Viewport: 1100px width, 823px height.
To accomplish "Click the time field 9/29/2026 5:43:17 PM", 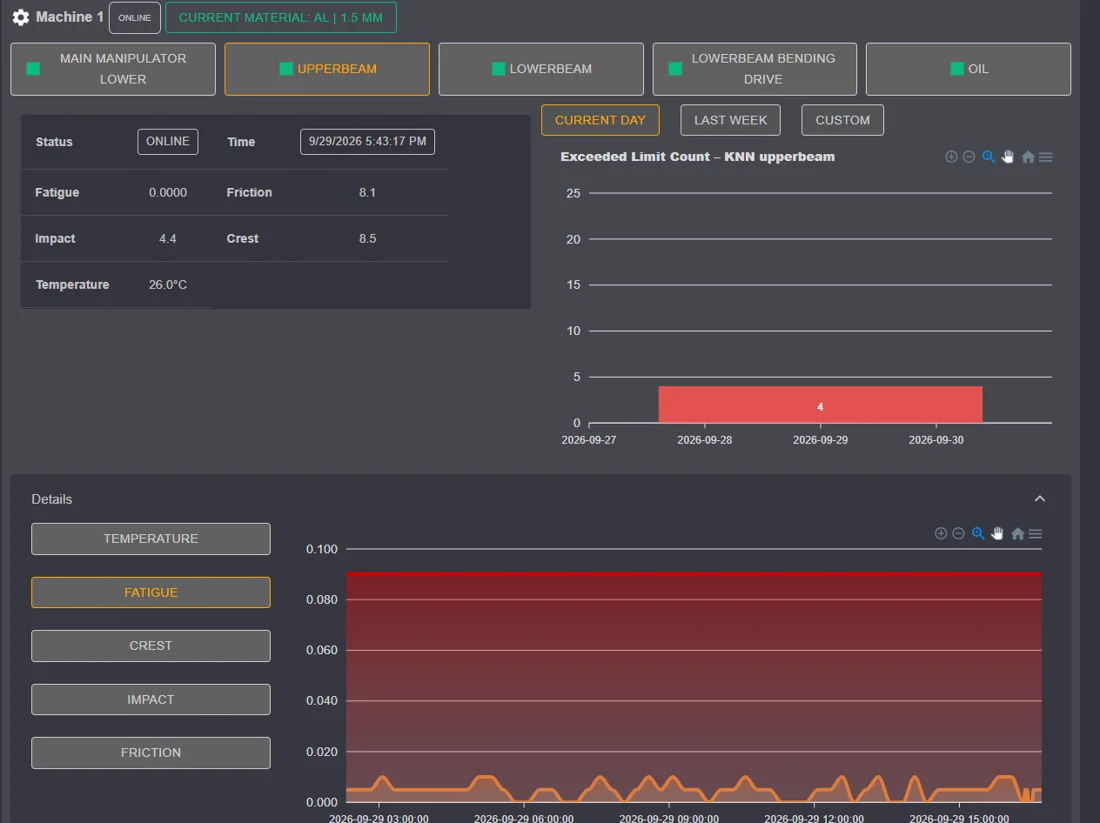I will (x=368, y=142).
